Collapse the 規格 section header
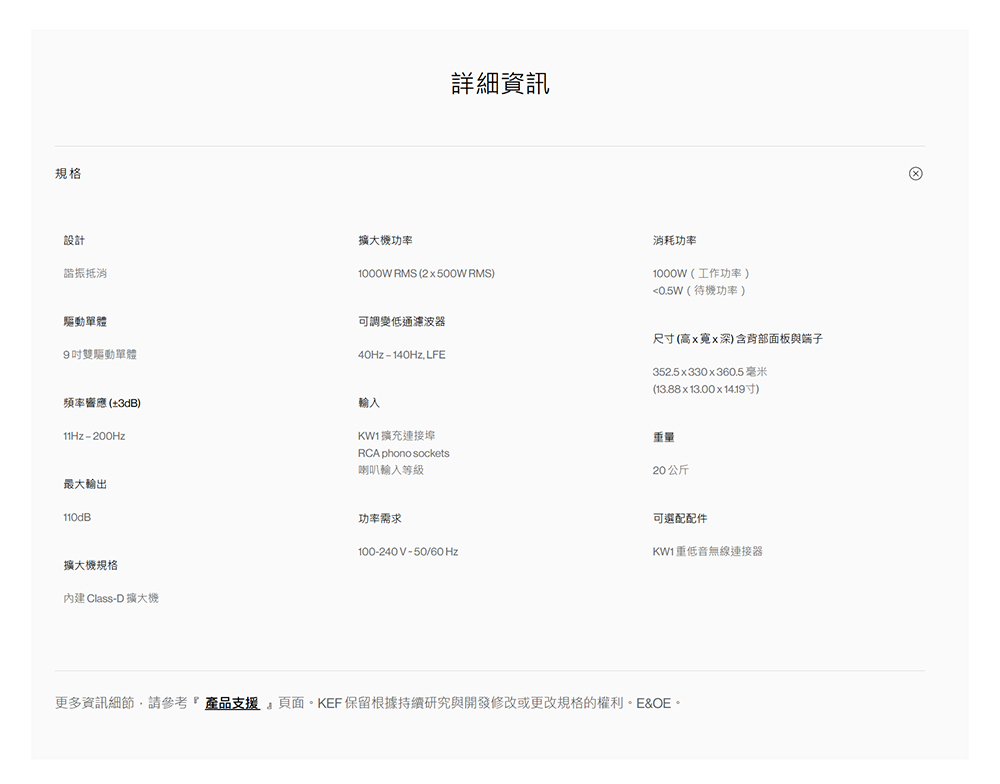1000x784 pixels. click(69, 174)
